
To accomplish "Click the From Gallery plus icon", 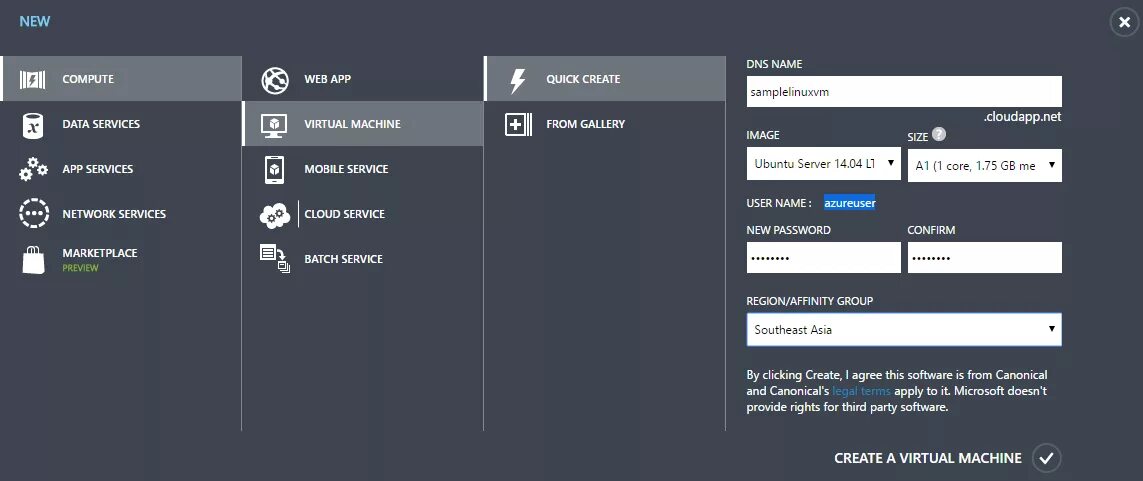I will [x=518, y=125].
